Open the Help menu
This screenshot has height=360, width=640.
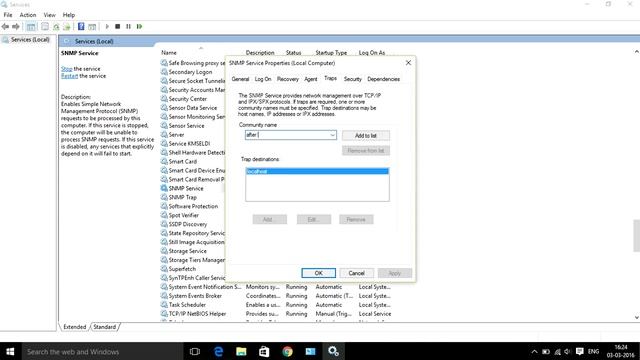coord(69,15)
